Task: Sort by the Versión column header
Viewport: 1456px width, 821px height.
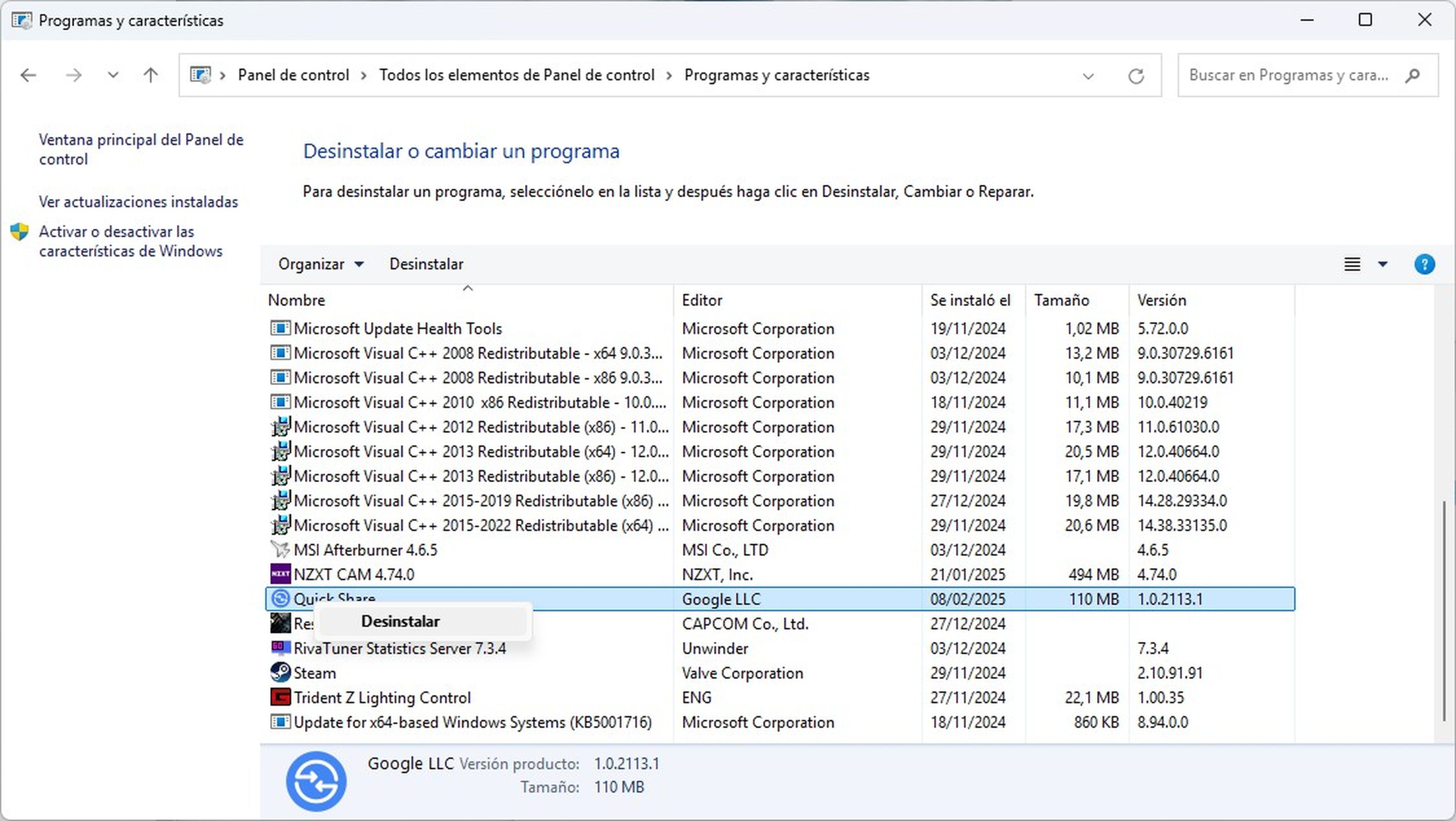Action: [x=1211, y=300]
